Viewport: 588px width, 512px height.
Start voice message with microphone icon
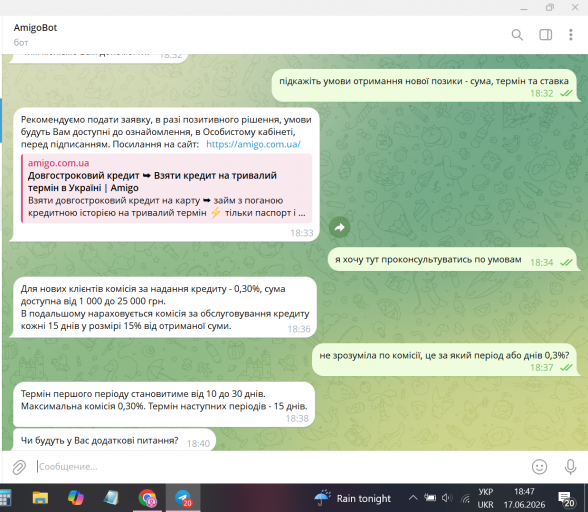(570, 467)
